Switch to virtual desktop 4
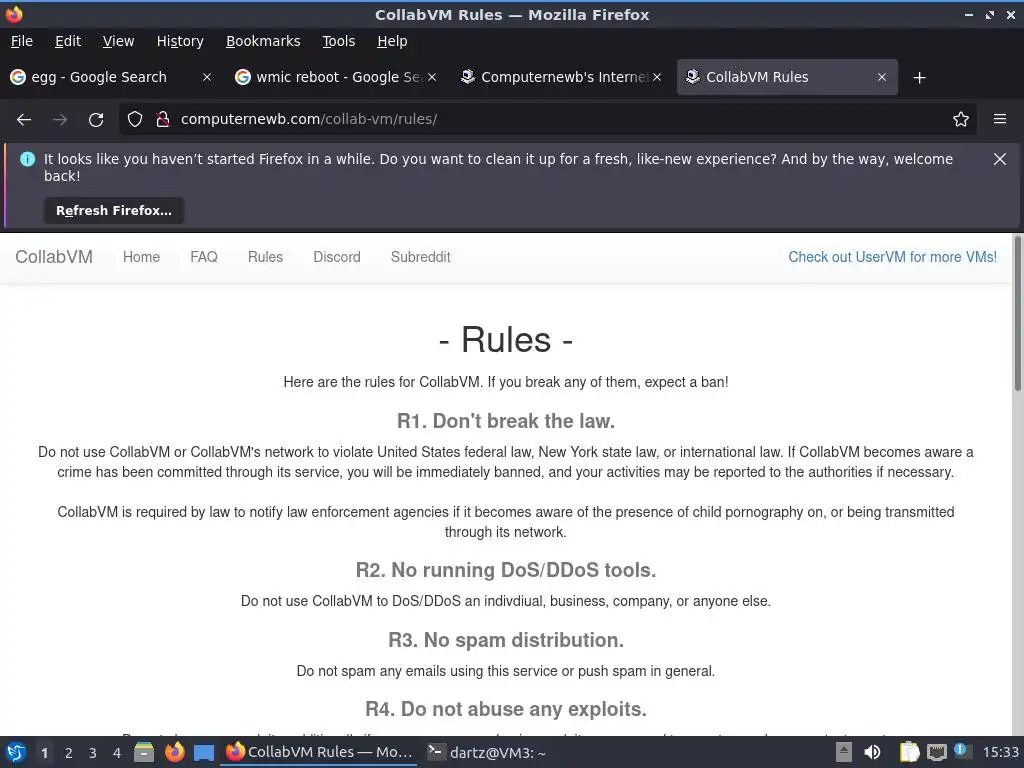The height and width of the screenshot is (768, 1024). coord(117,753)
